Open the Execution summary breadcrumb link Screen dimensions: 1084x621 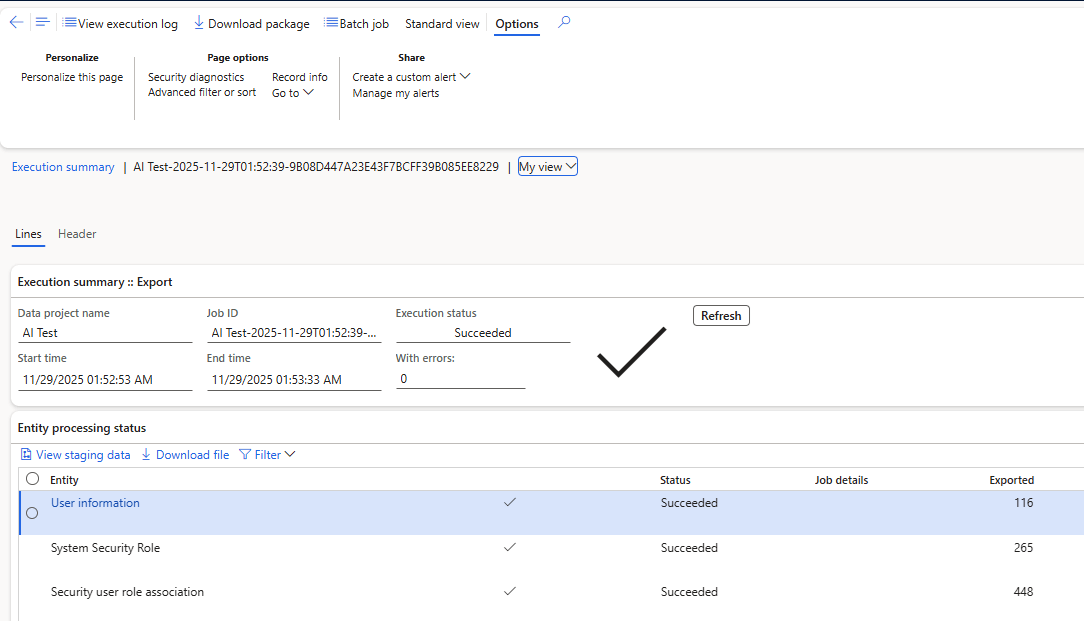63,167
